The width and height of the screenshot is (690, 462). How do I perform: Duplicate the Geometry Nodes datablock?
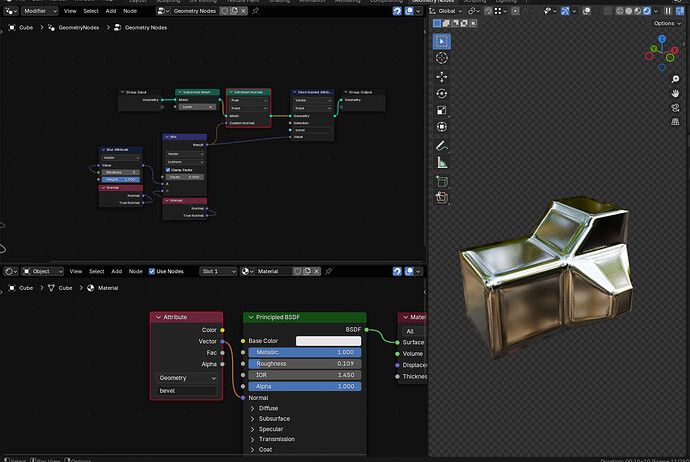pos(234,11)
